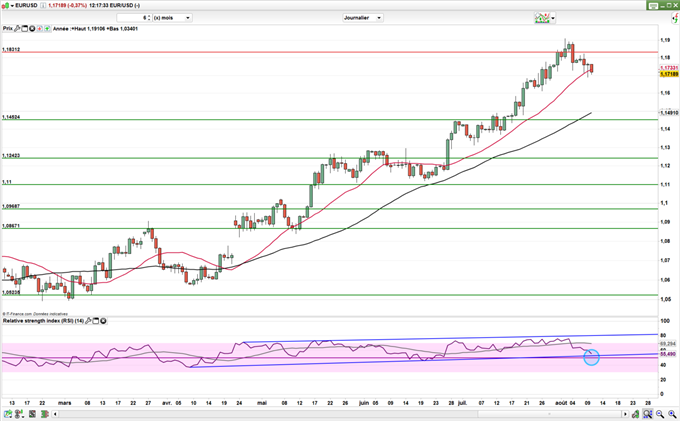Click the Relative strength index (RSI) label
The width and height of the screenshot is (680, 421).
(x=43, y=321)
